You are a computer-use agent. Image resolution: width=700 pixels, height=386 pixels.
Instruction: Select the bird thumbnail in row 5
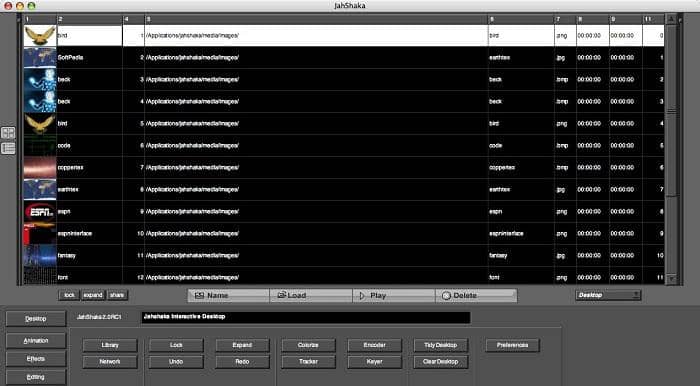tap(40, 124)
